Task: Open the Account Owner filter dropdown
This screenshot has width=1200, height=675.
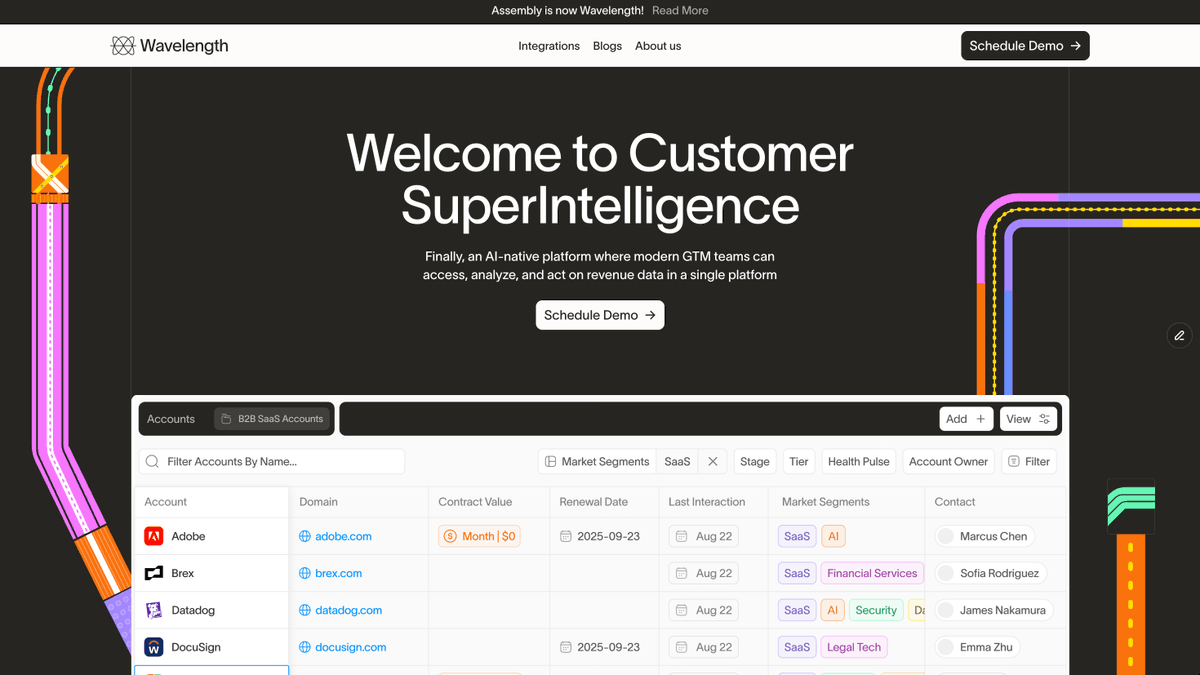Action: coord(948,462)
